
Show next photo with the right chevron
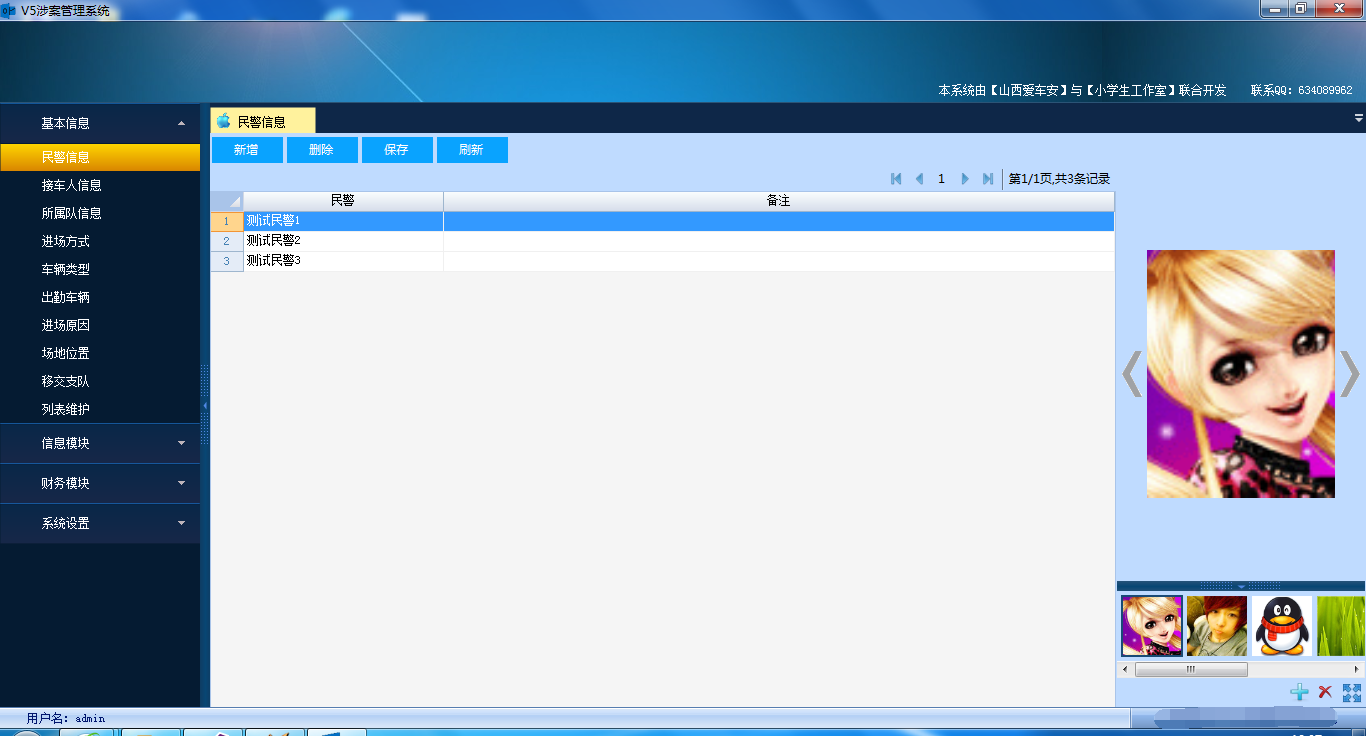(1350, 374)
